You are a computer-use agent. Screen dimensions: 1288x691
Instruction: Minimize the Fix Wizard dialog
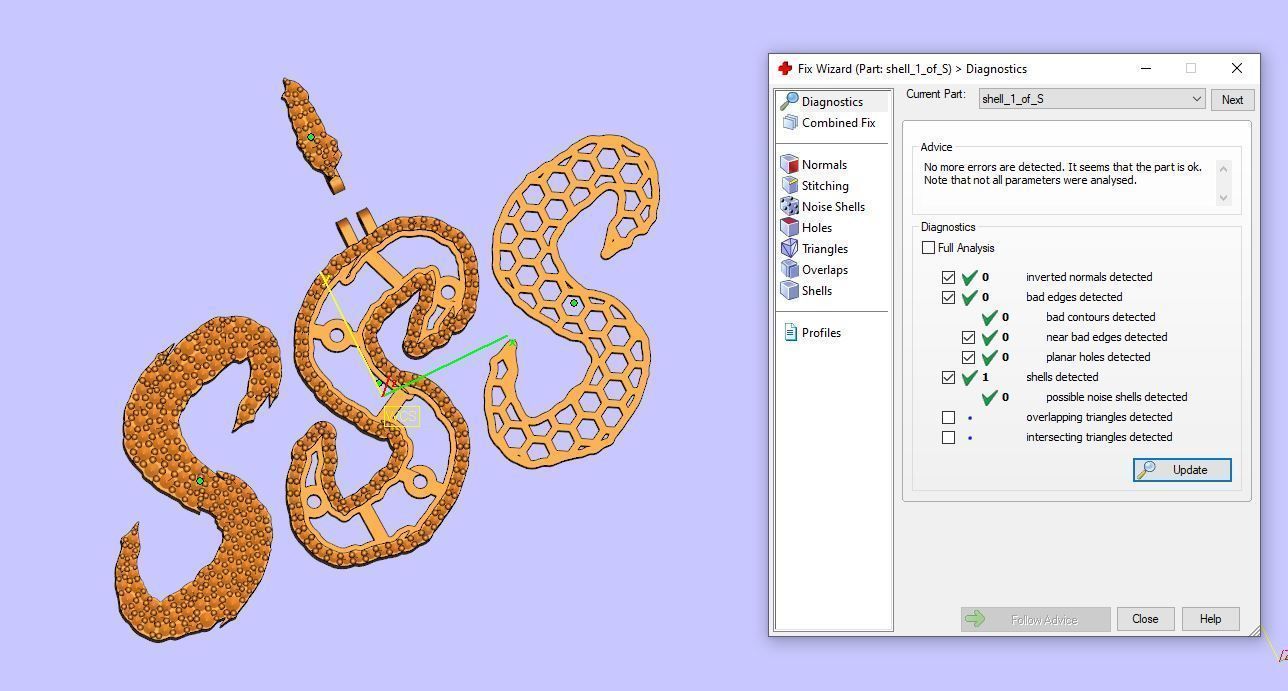pyautogui.click(x=1146, y=68)
